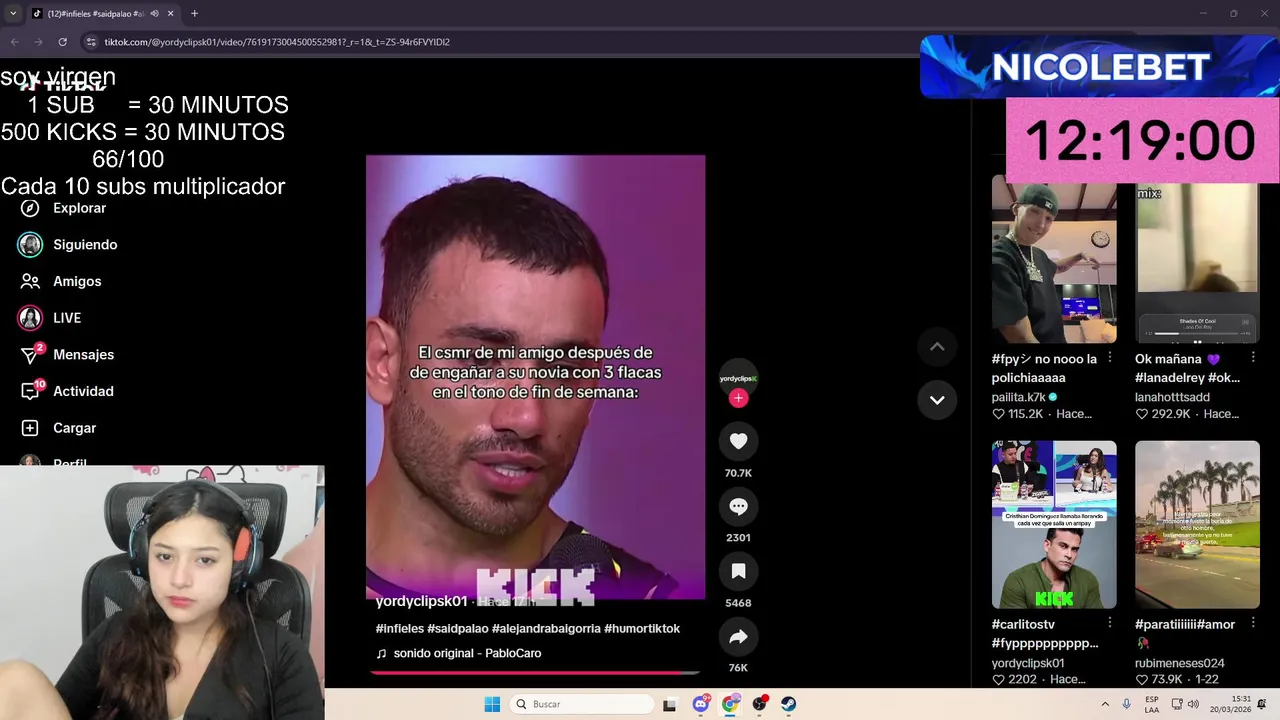The height and width of the screenshot is (720, 1280).
Task: Open the comments bubble showing 2301
Action: click(738, 506)
